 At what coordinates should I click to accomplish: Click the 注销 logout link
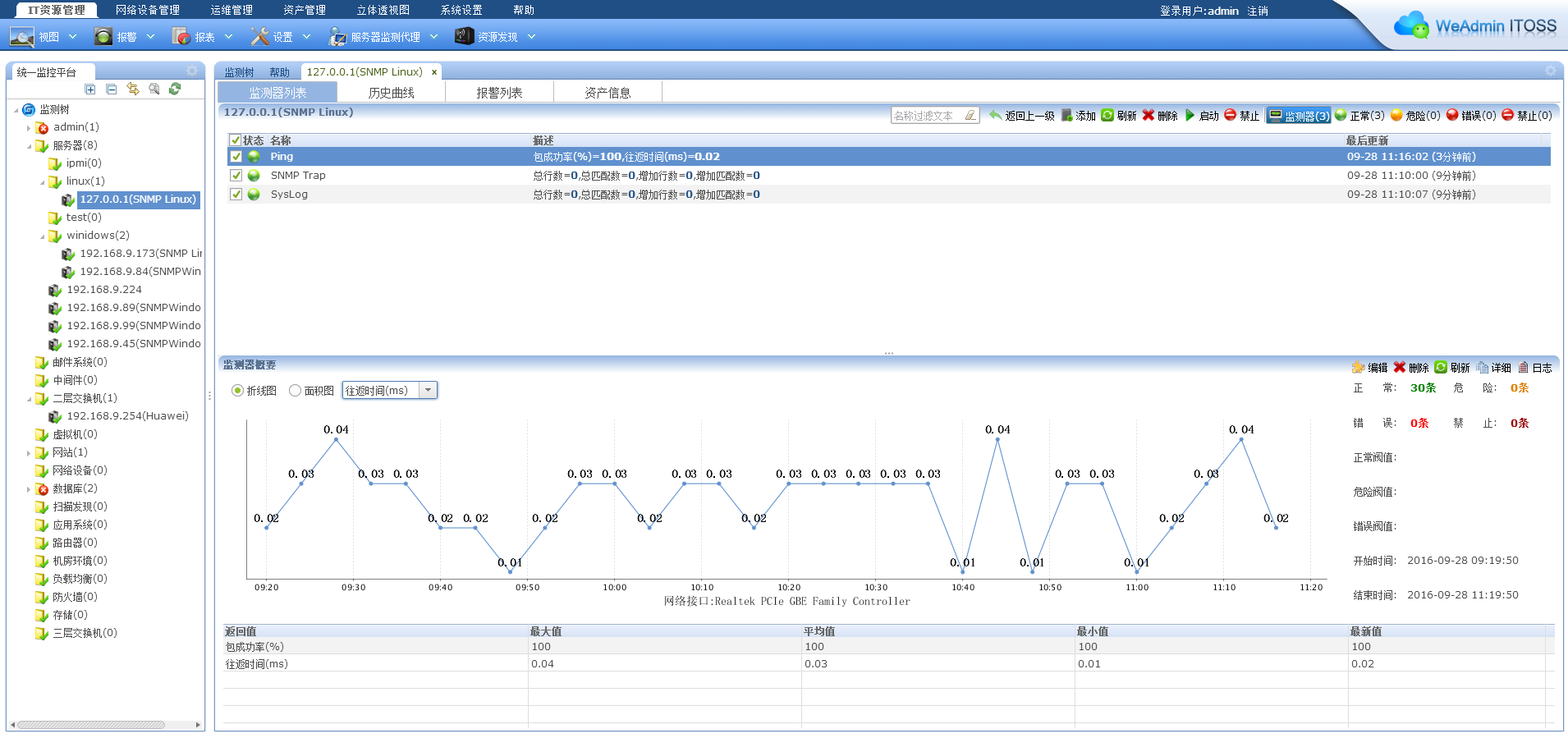tap(1257, 11)
